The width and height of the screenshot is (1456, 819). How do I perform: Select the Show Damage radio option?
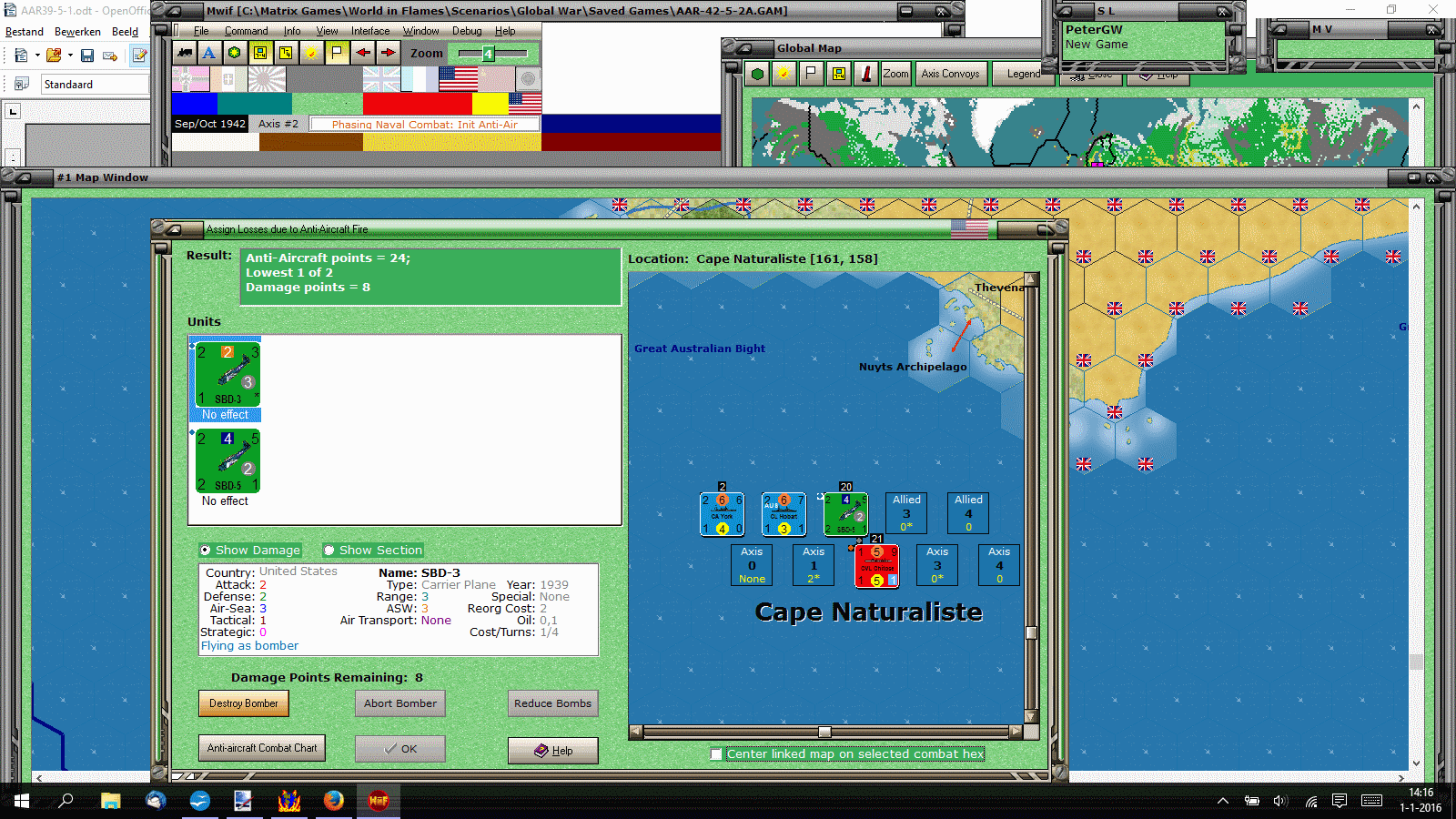pyautogui.click(x=249, y=551)
